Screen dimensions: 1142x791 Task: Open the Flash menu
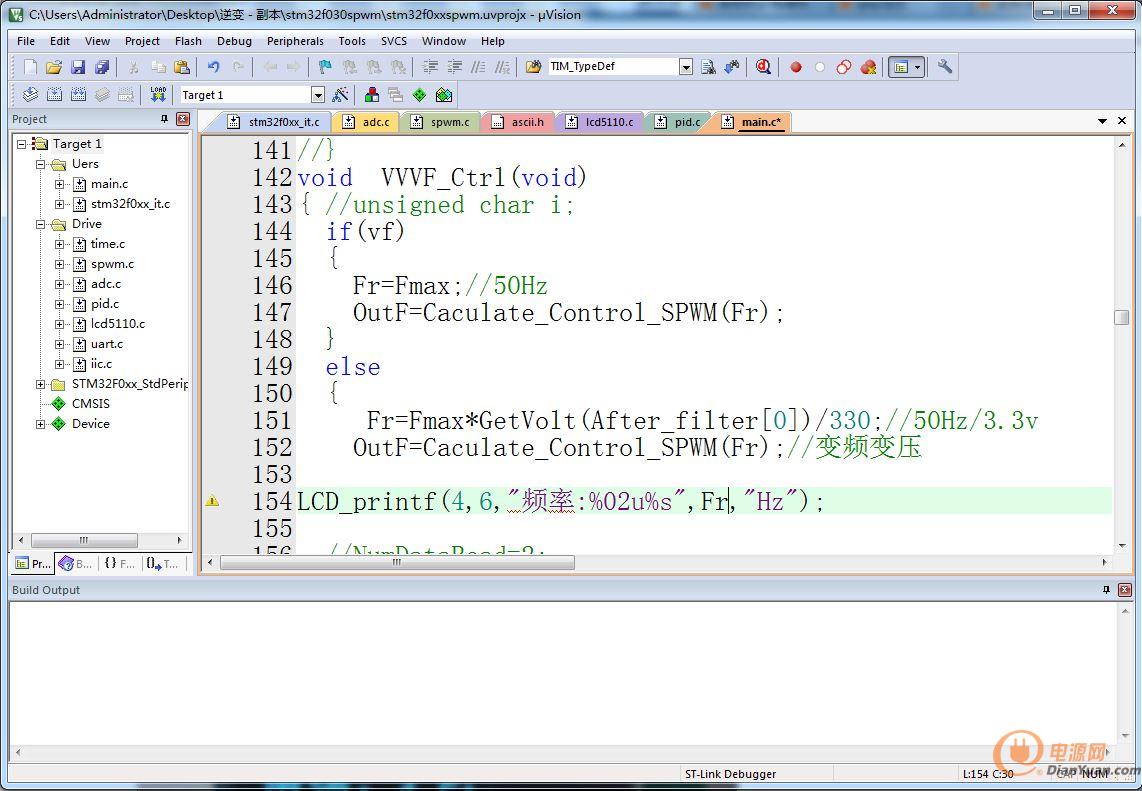point(188,42)
